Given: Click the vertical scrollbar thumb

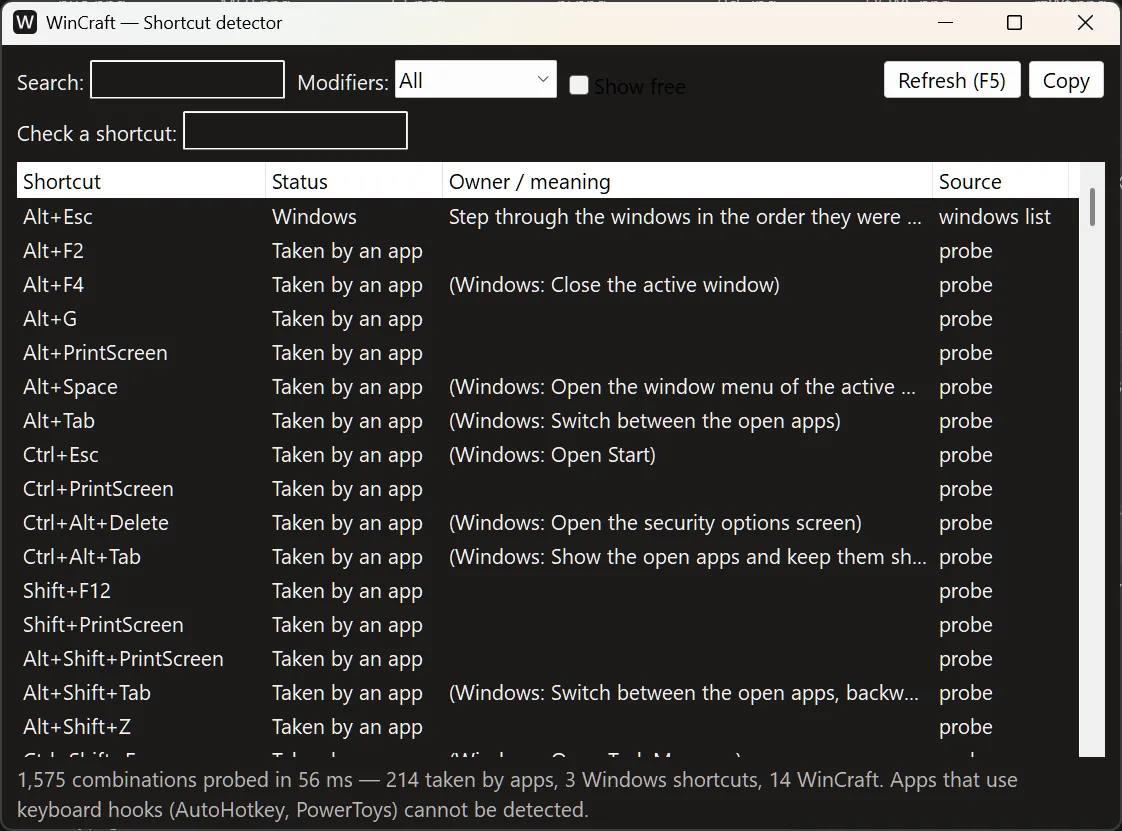Looking at the screenshot, I should [1092, 207].
